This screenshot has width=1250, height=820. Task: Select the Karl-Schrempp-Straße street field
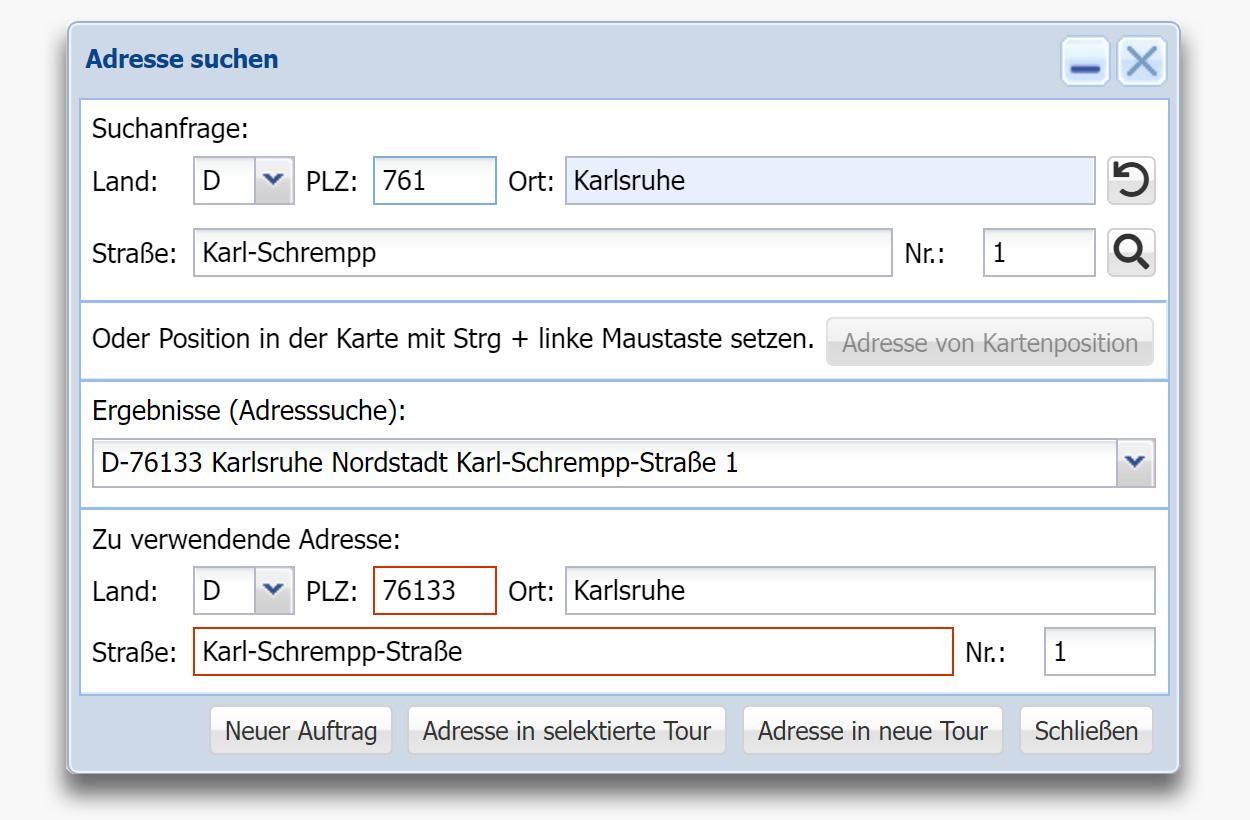pyautogui.click(x=573, y=652)
